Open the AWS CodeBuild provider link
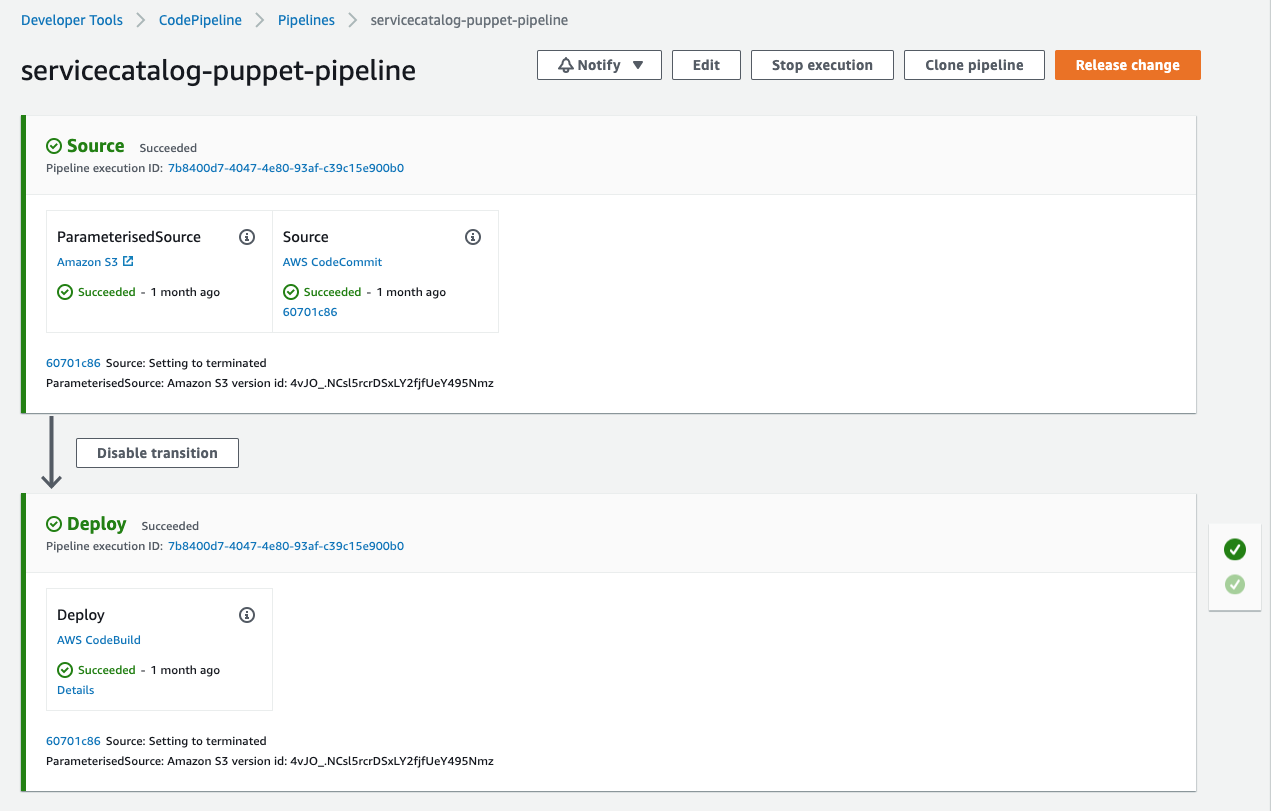Screen dimensions: 1271x811 tap(99, 640)
